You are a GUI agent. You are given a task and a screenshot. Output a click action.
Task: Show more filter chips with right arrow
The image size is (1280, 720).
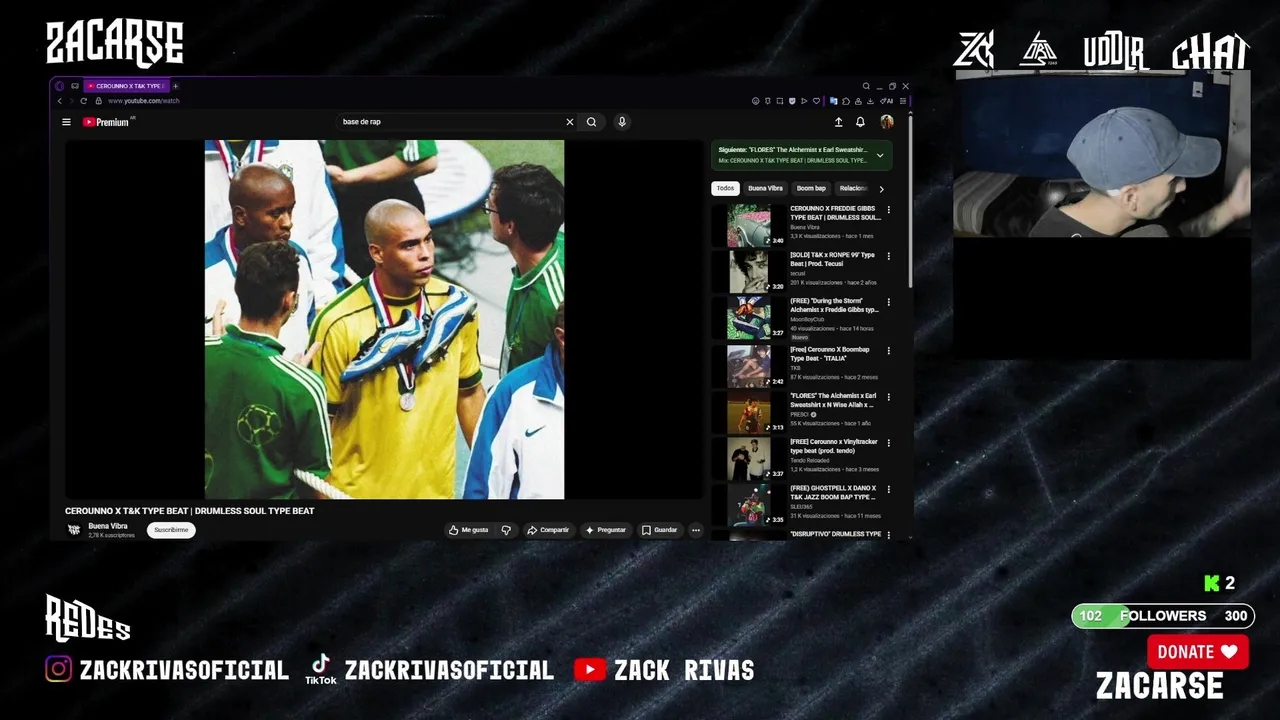[x=881, y=189]
